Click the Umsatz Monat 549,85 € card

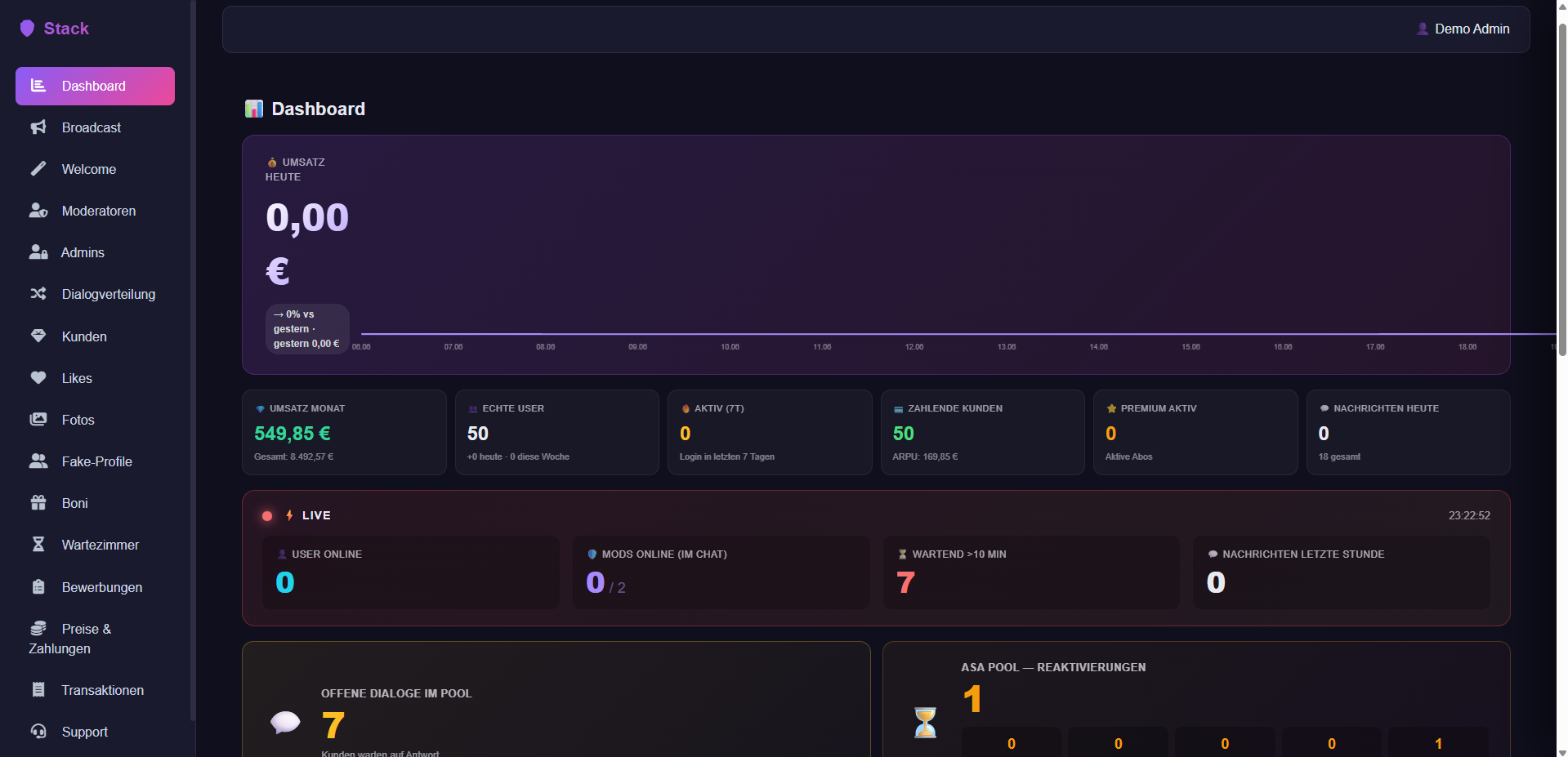(x=344, y=432)
